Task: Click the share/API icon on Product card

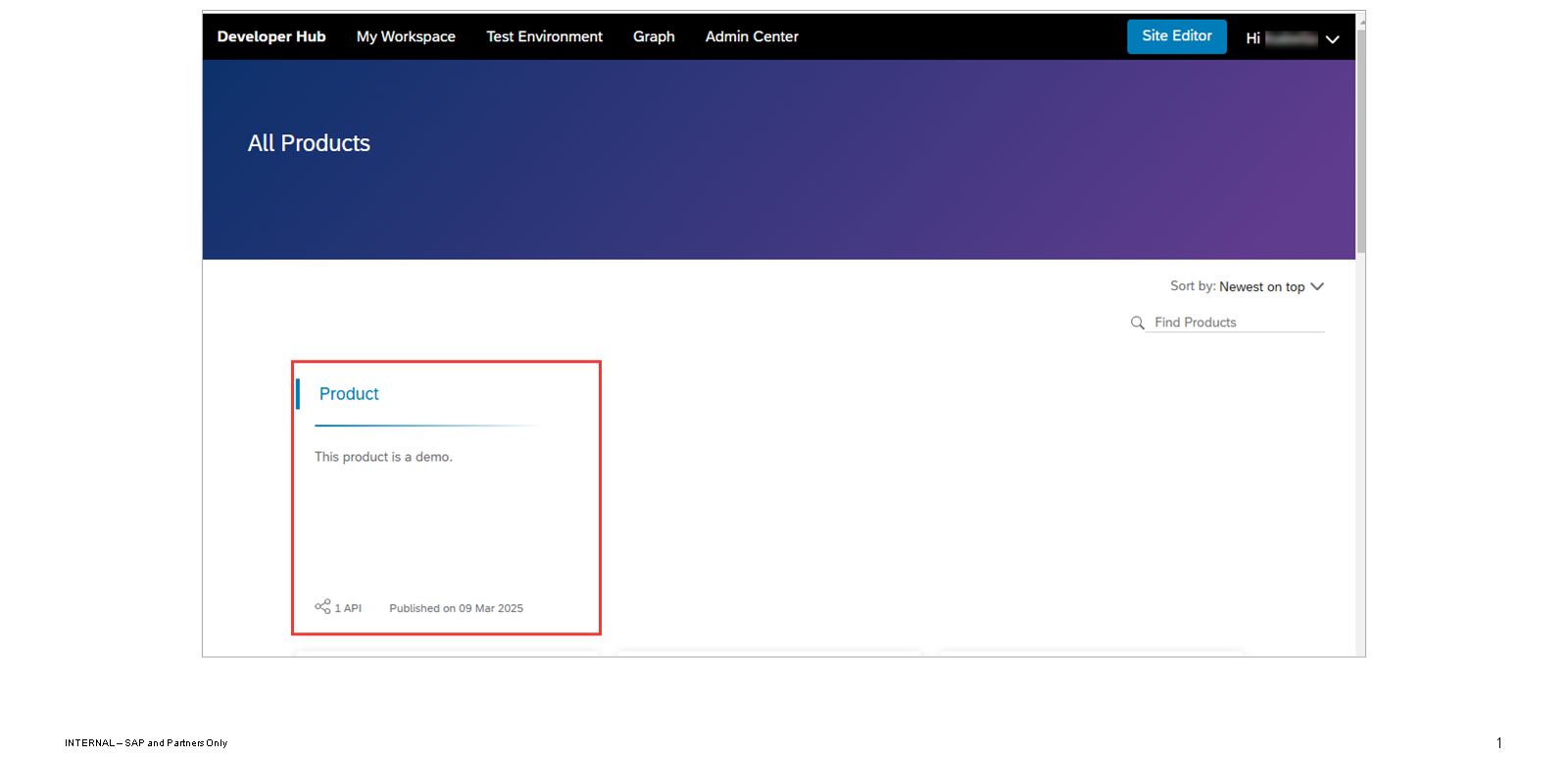Action: pyautogui.click(x=322, y=607)
